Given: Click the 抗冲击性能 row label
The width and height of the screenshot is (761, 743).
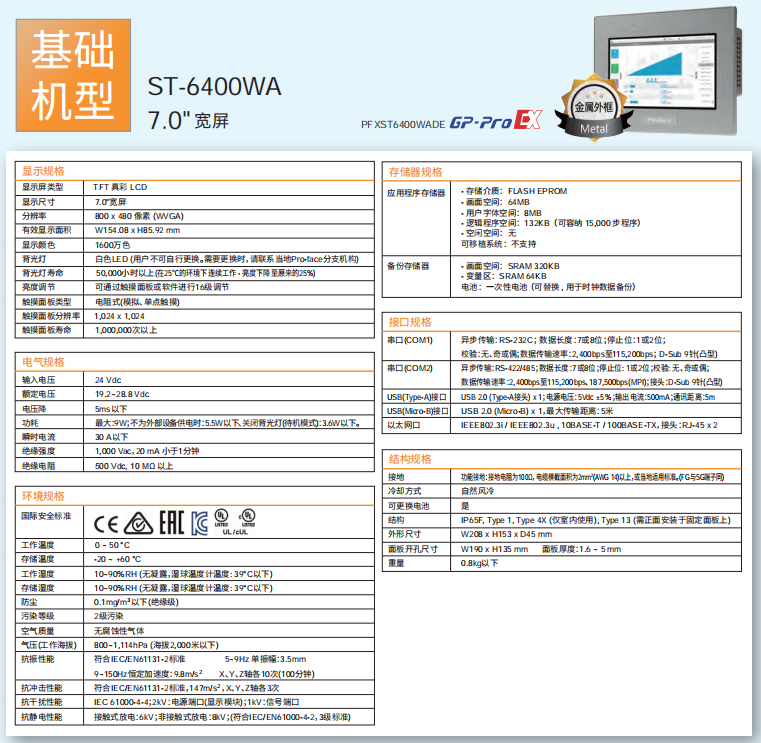Looking at the screenshot, I should point(42,688).
